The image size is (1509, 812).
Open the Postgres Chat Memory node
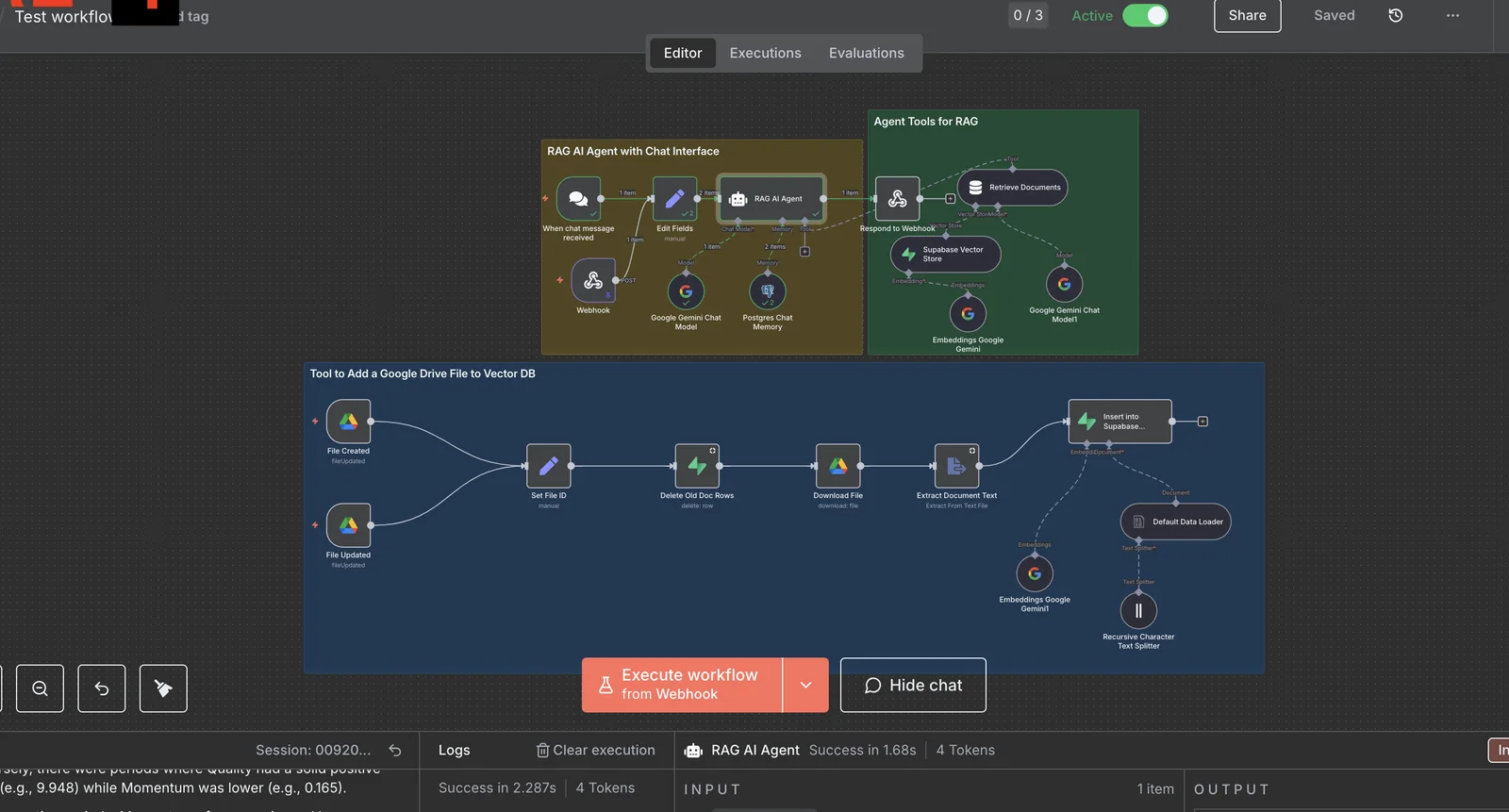click(768, 291)
